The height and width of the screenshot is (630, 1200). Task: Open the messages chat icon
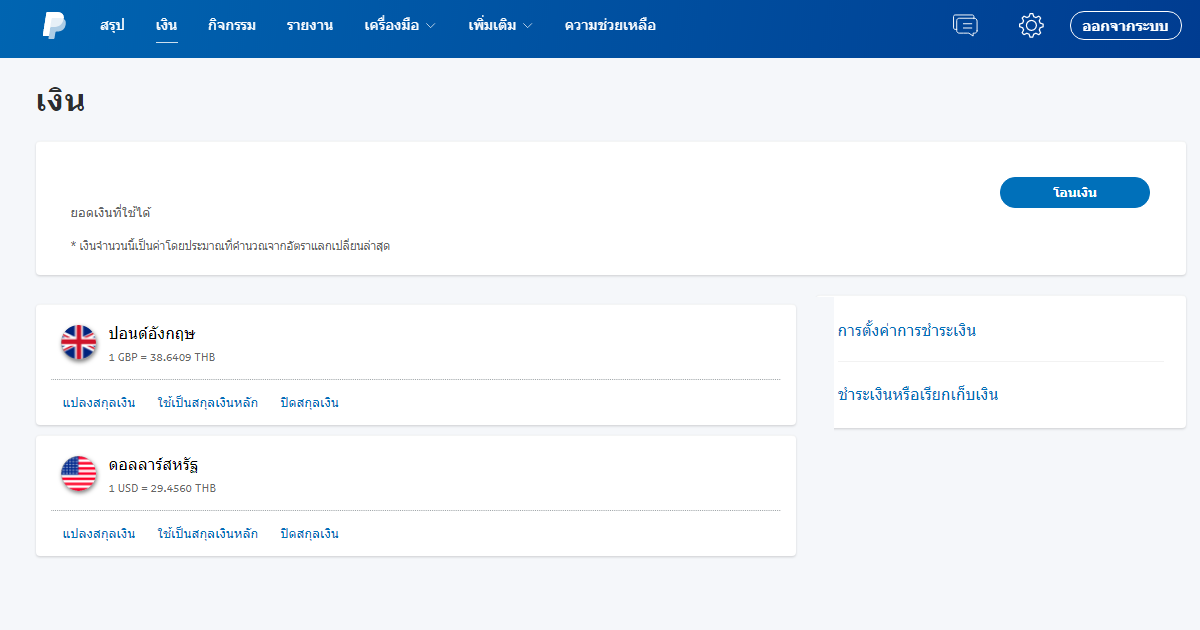tap(964, 26)
